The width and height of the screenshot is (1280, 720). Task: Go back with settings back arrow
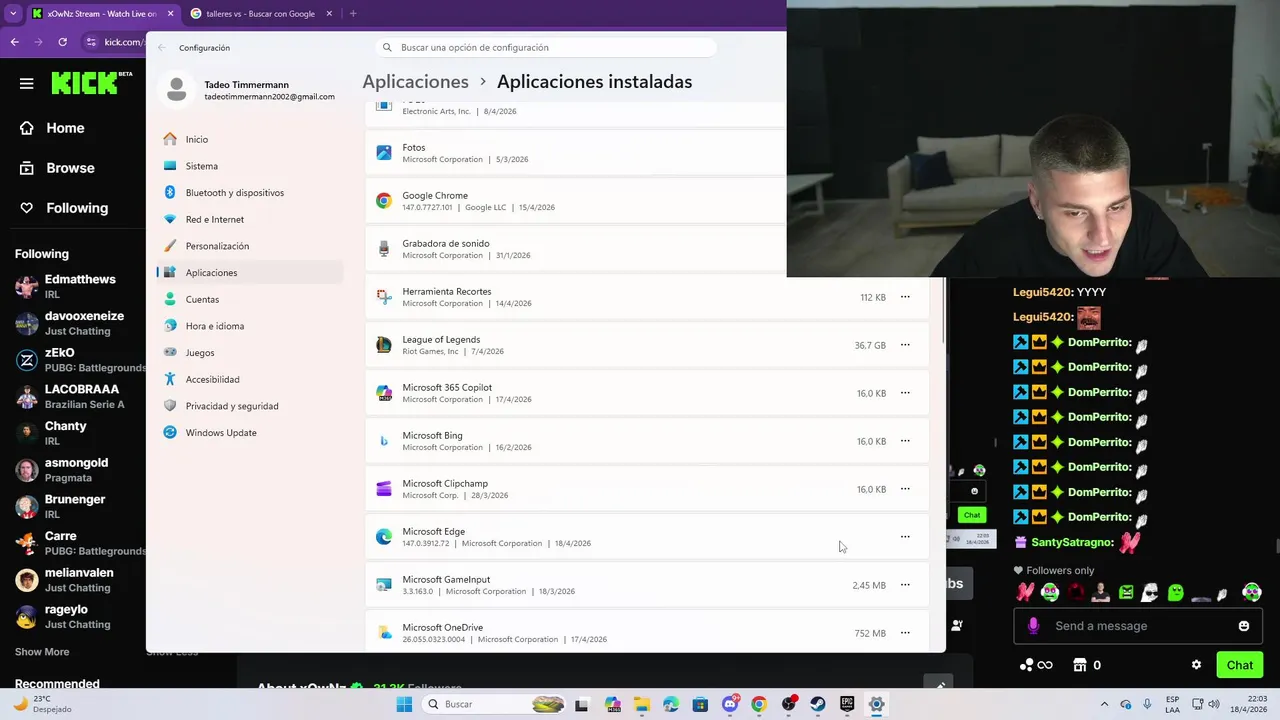[x=162, y=47]
